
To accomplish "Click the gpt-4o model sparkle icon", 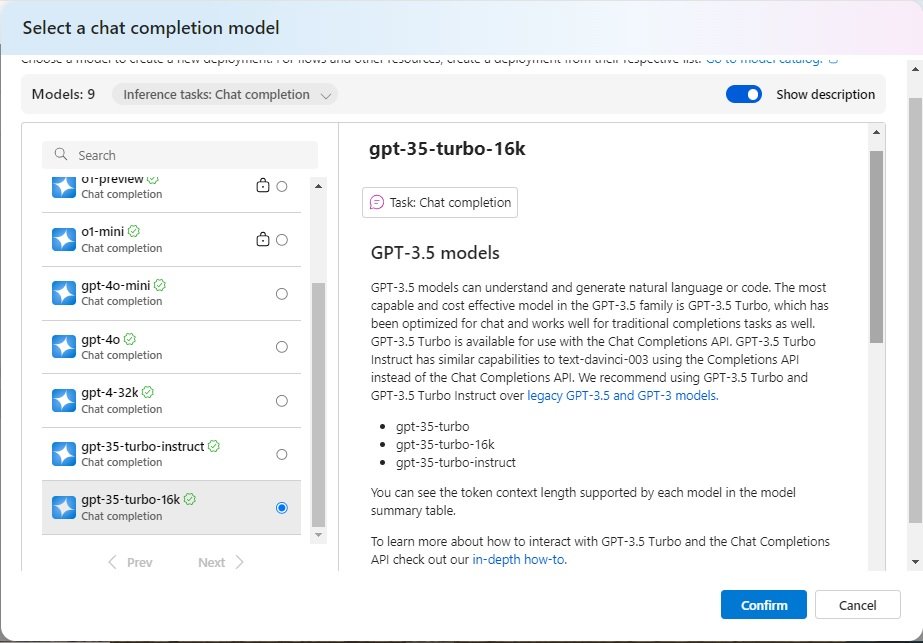I will pyautogui.click(x=64, y=347).
